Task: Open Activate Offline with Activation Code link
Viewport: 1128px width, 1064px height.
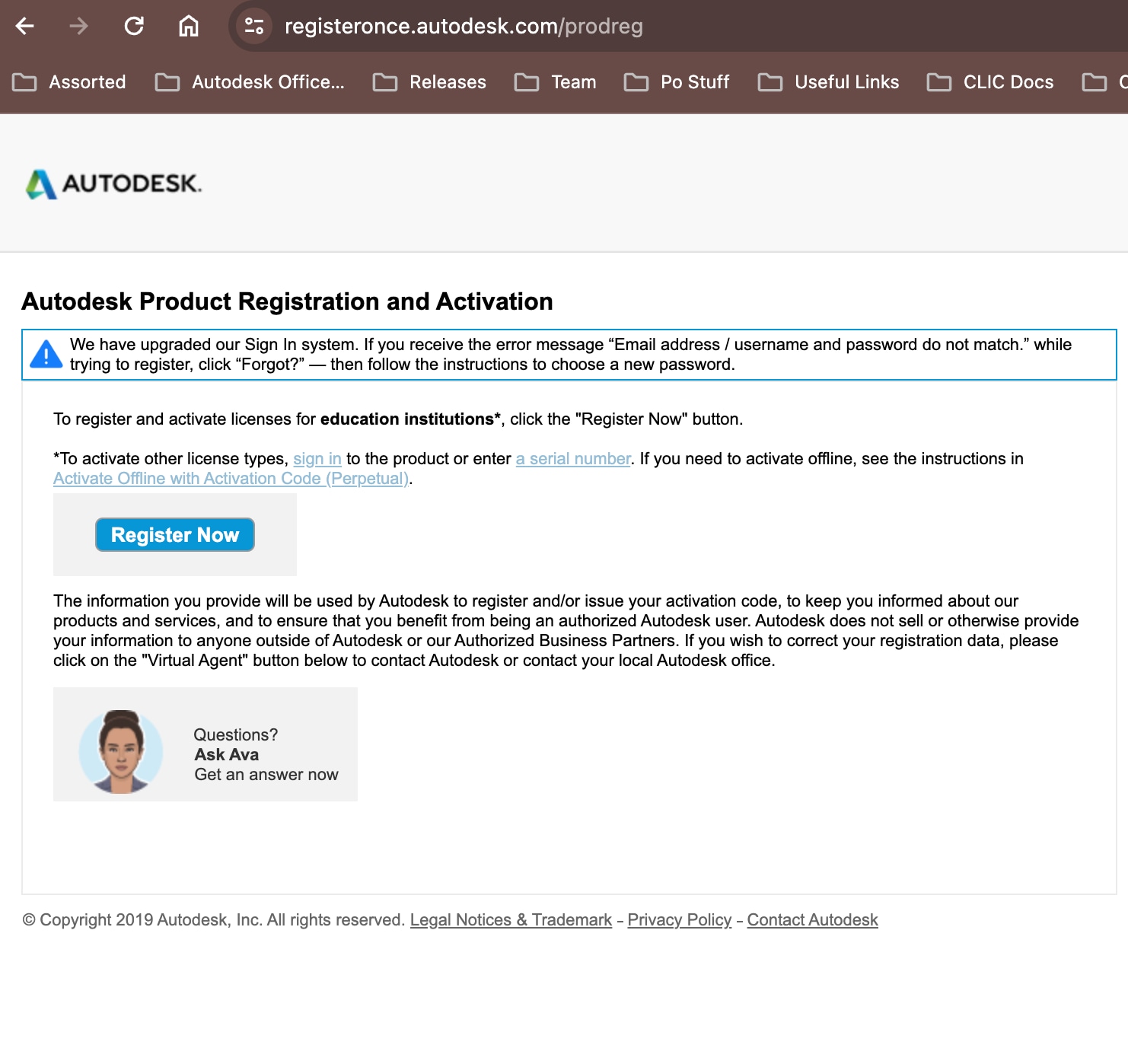Action: click(x=231, y=479)
